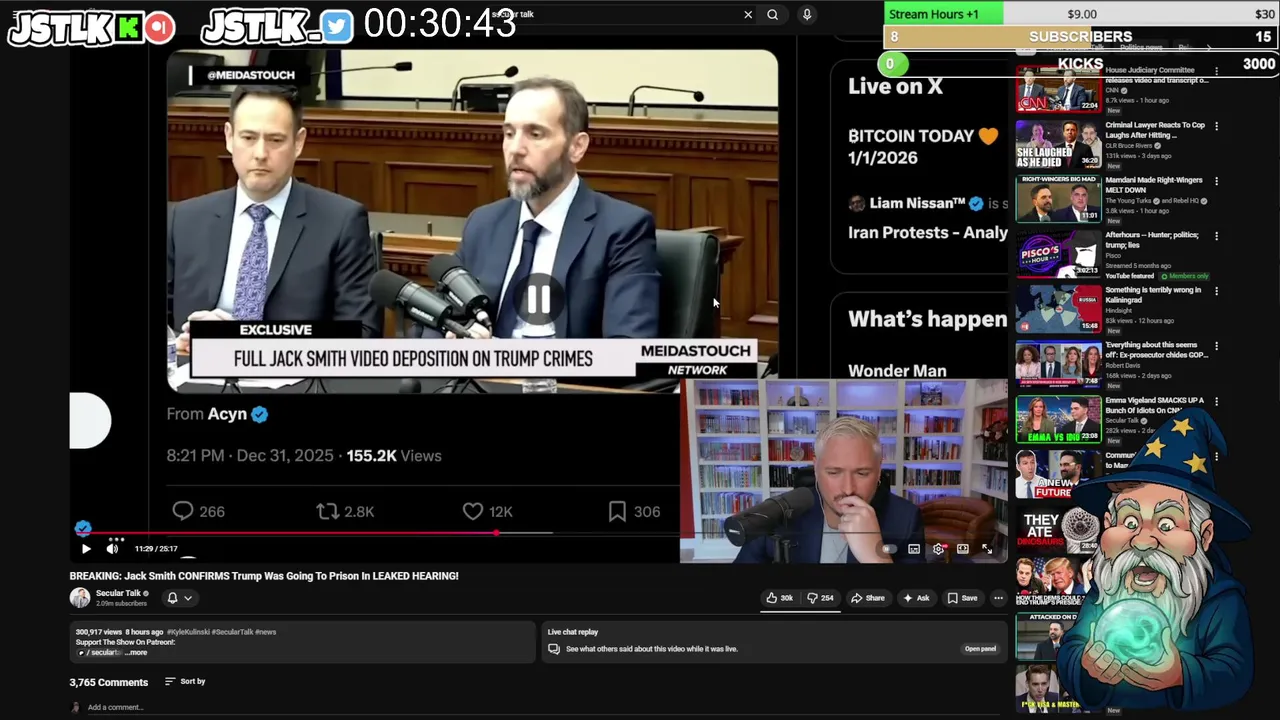Open the Share dialog

pyautogui.click(x=868, y=598)
